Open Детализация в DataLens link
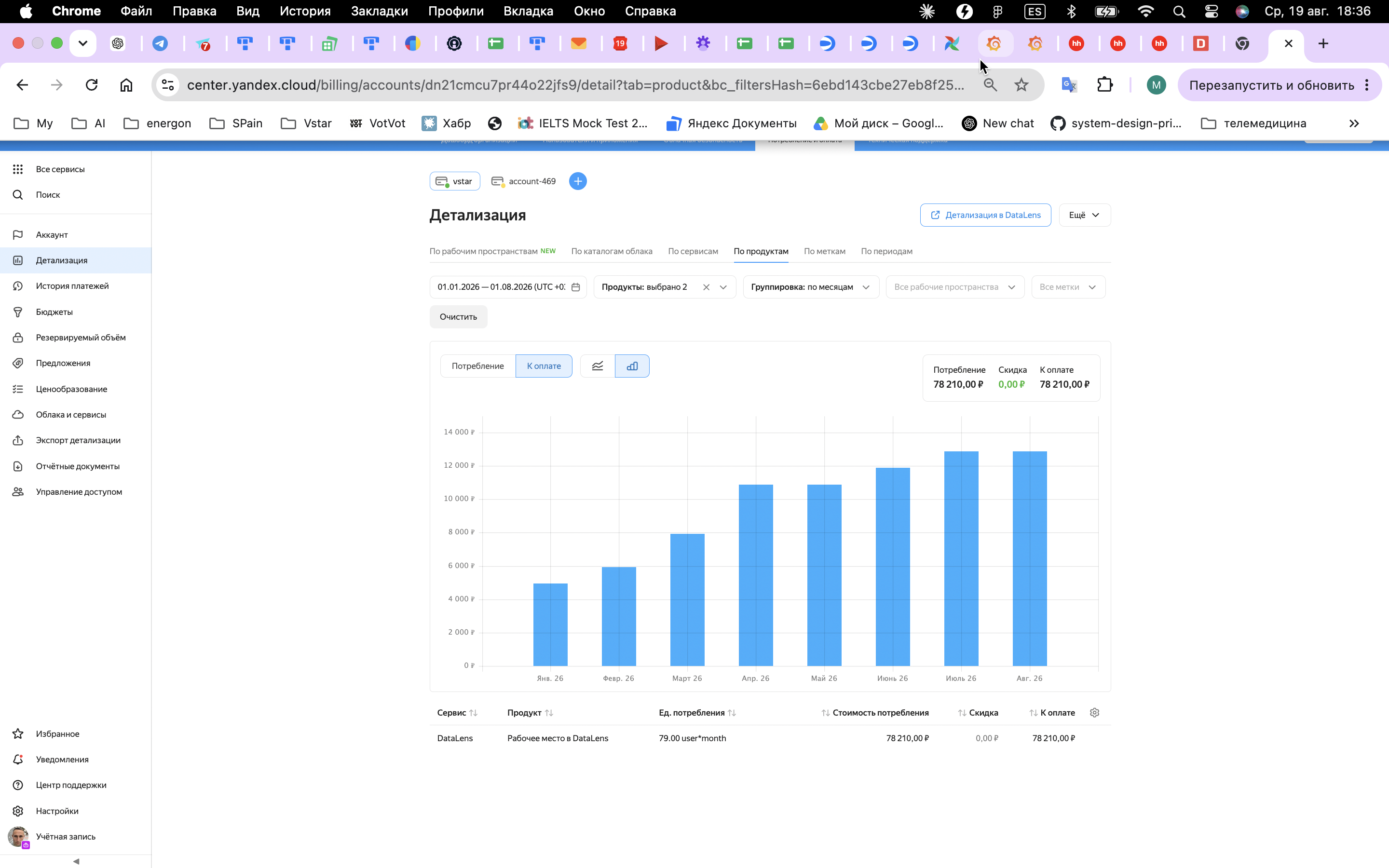 [x=985, y=215]
